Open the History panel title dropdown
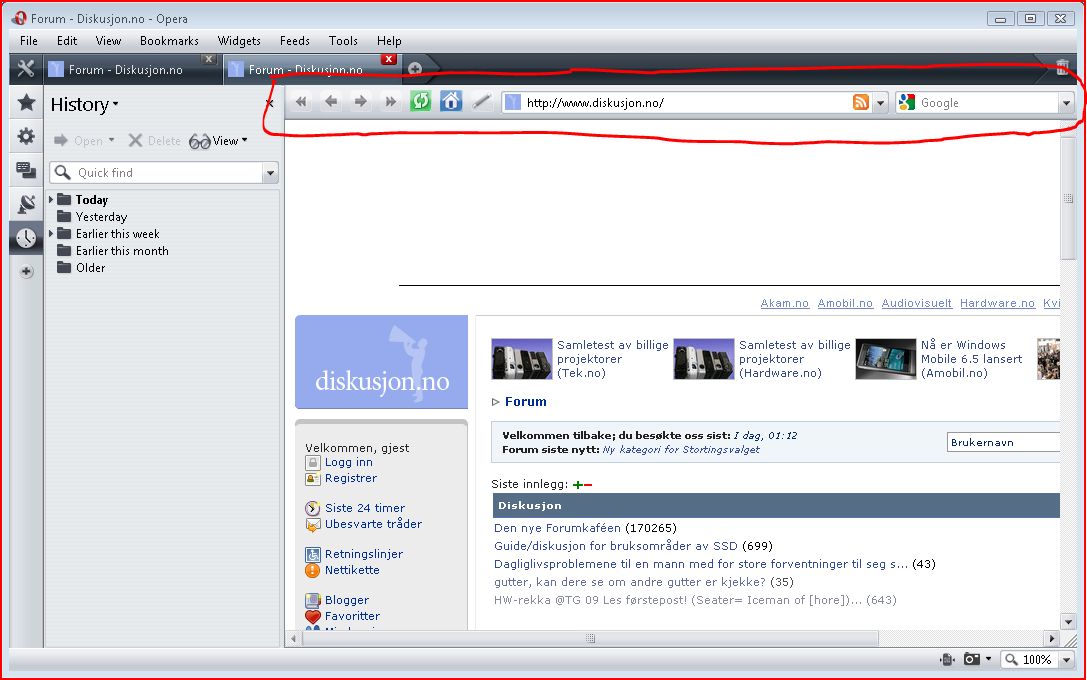 tap(84, 105)
